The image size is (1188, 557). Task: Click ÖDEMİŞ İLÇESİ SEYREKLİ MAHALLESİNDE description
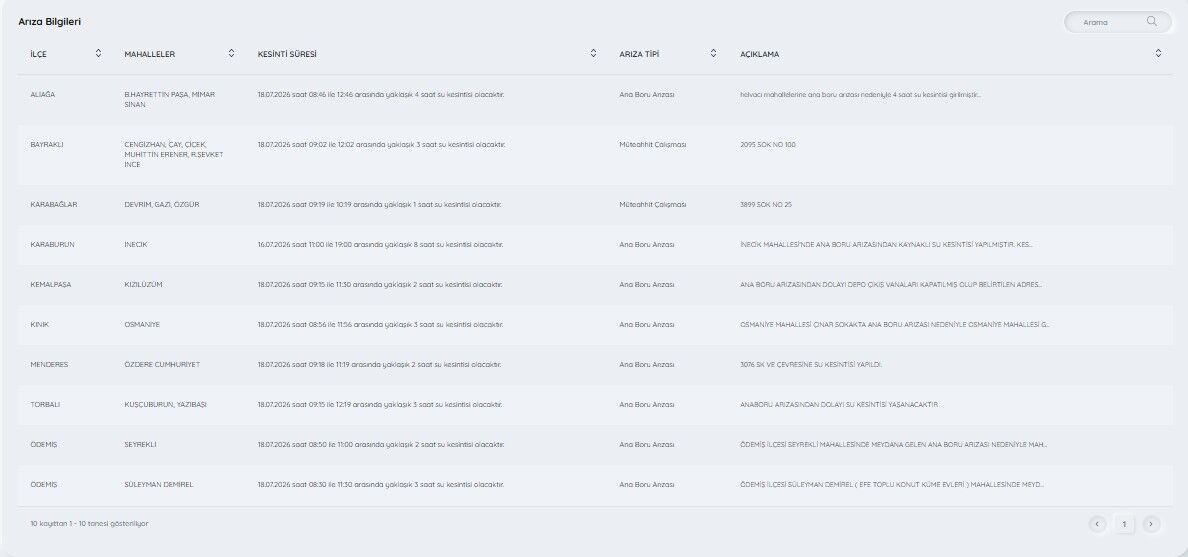(x=893, y=445)
